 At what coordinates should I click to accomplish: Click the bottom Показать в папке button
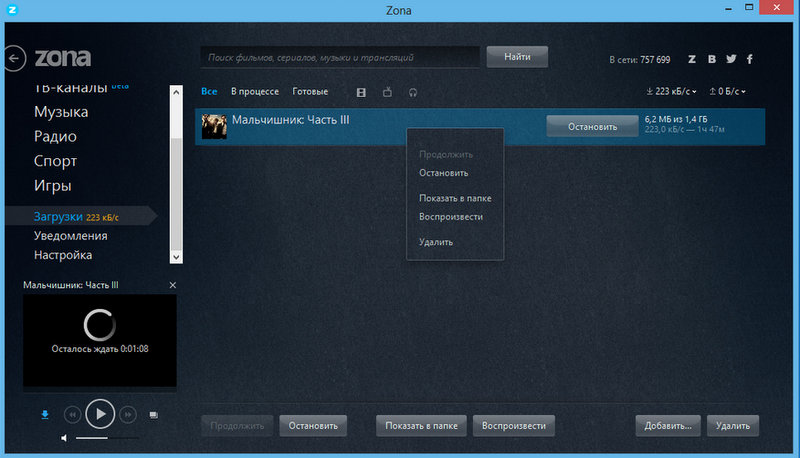pyautogui.click(x=421, y=426)
